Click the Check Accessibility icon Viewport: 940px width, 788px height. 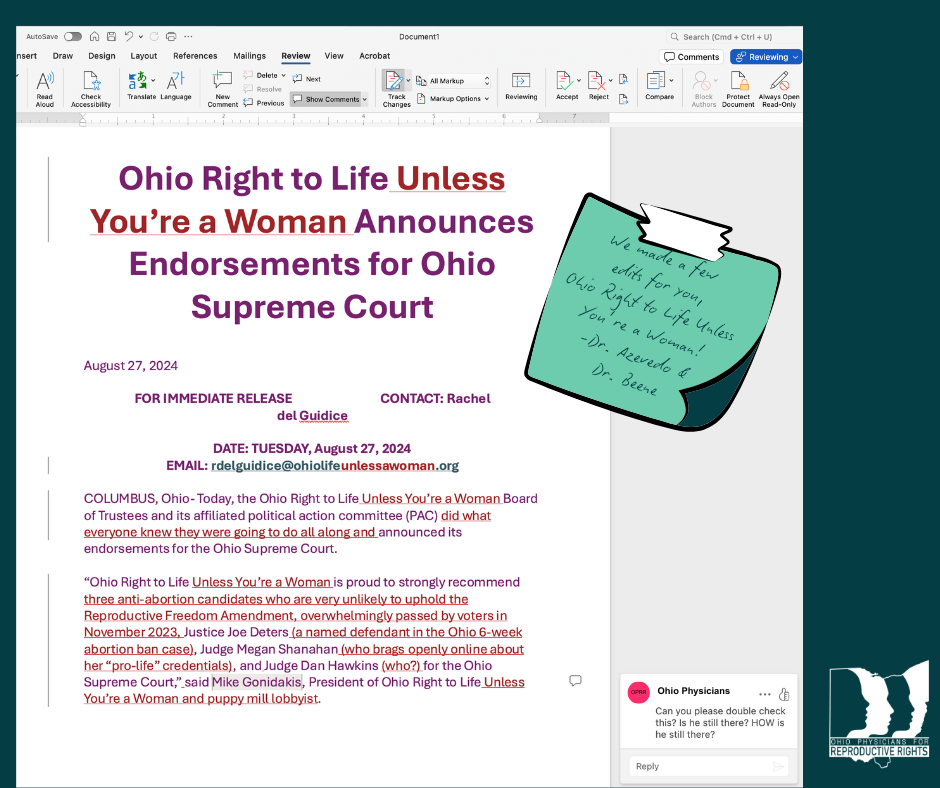(91, 80)
